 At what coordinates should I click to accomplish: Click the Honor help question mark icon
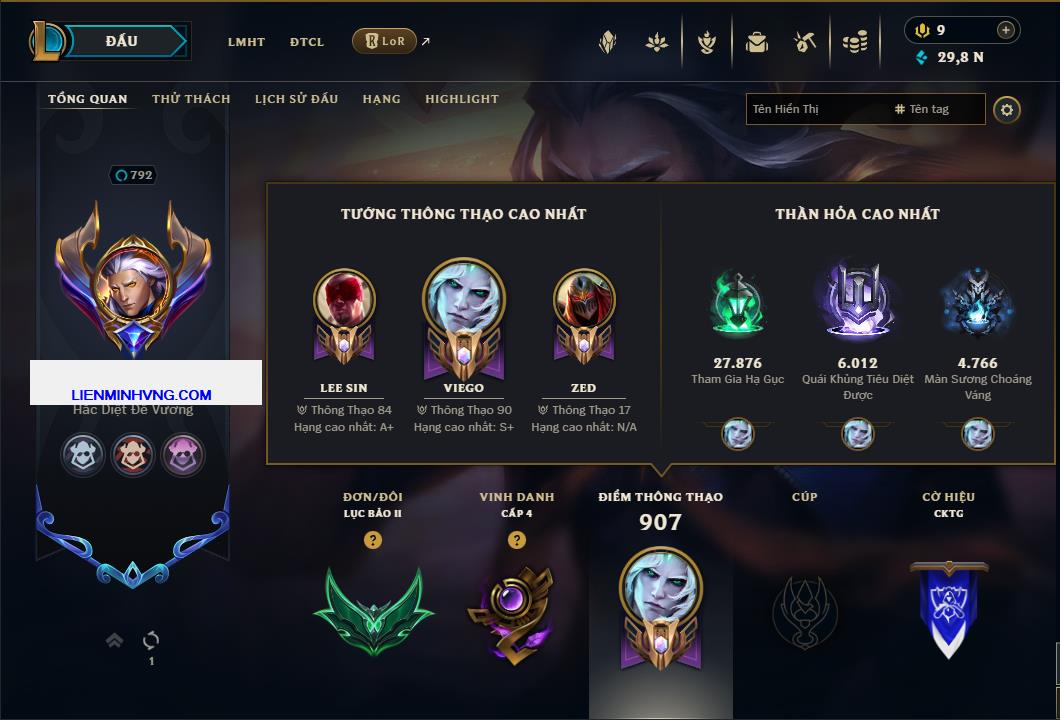pos(516,539)
